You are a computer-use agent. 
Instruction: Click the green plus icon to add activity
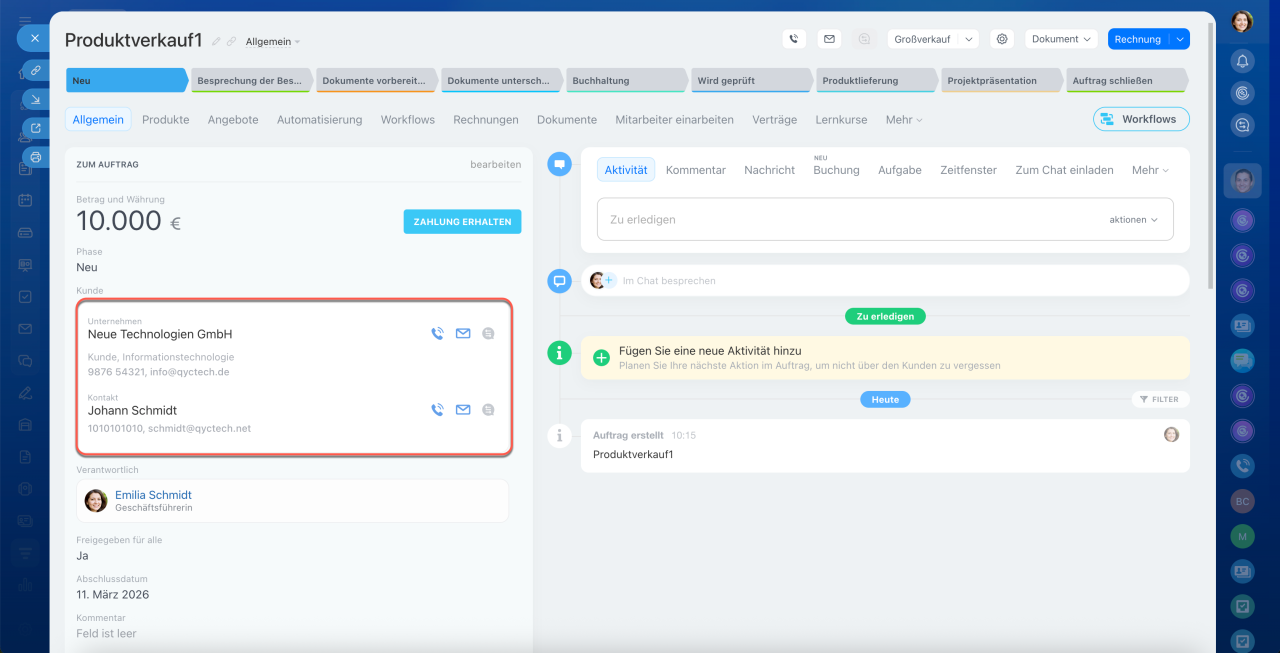click(601, 358)
